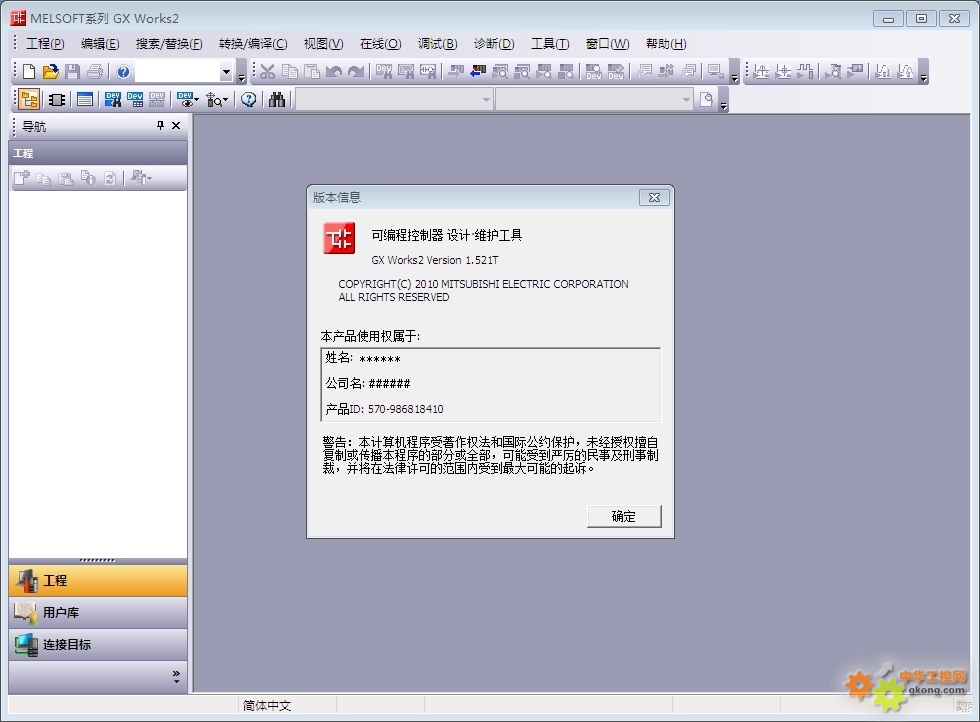Click the document magnifier icon beside the combo boxes

coord(707,99)
